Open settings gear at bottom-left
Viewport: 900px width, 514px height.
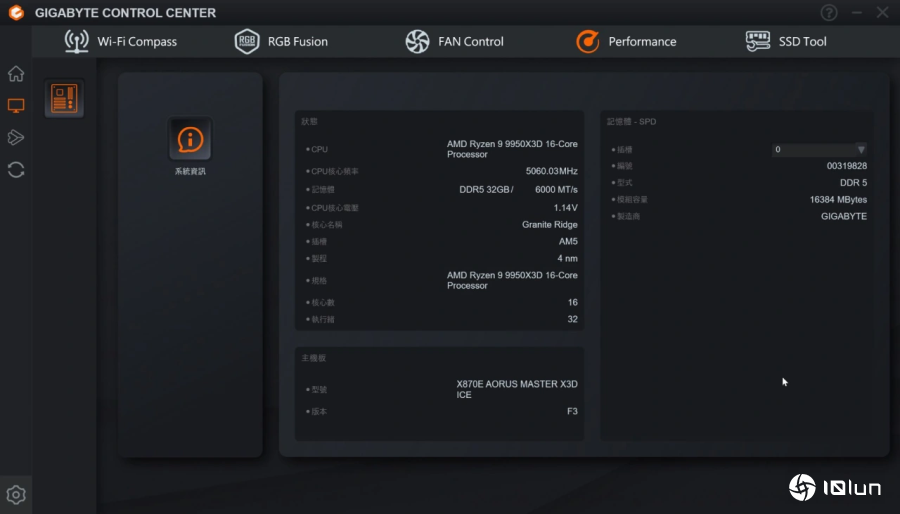tap(16, 494)
